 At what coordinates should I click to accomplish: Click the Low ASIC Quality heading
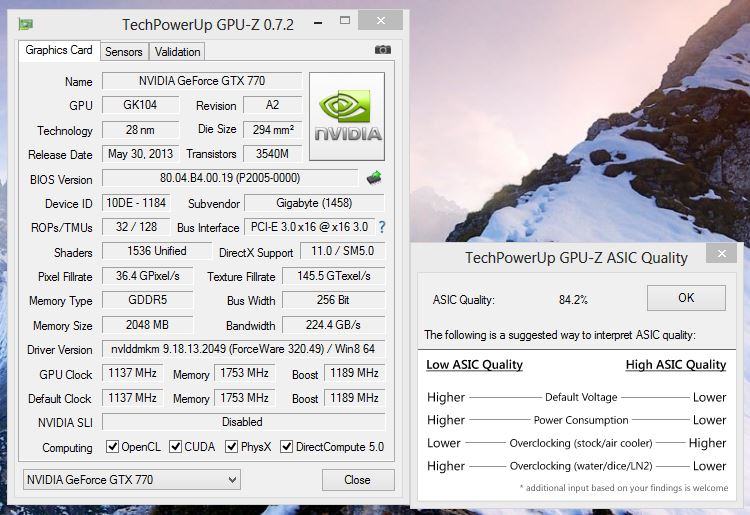click(x=474, y=365)
